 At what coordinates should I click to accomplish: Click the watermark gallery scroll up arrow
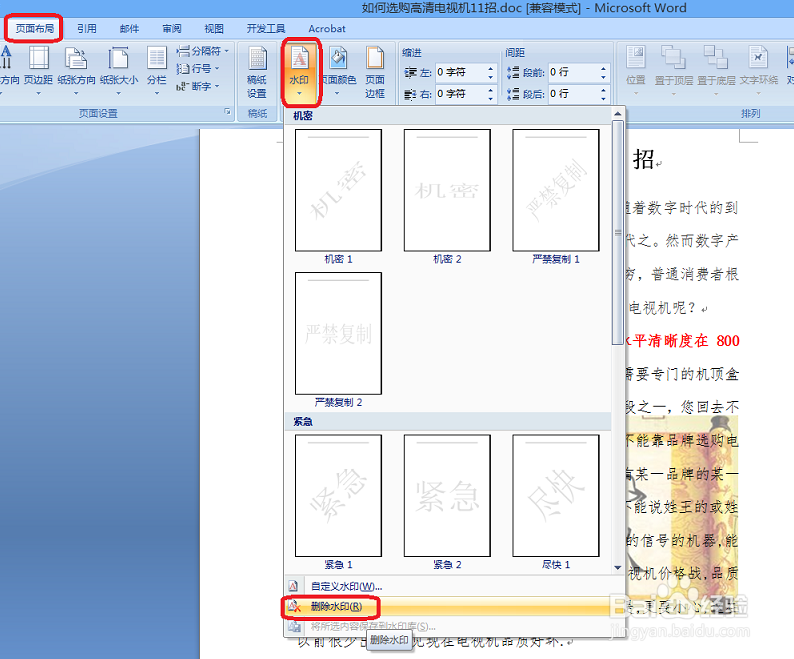(x=617, y=113)
